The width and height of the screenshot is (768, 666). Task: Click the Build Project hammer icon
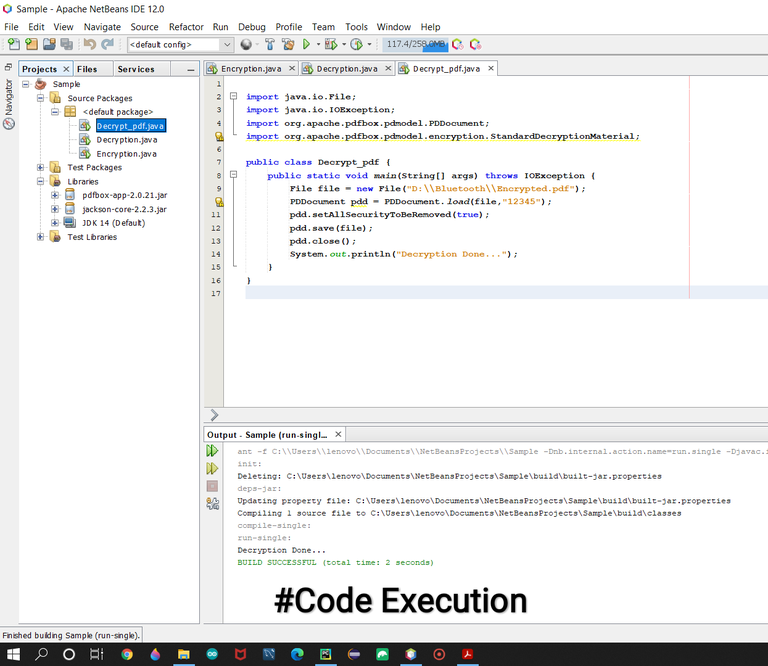(x=270, y=44)
